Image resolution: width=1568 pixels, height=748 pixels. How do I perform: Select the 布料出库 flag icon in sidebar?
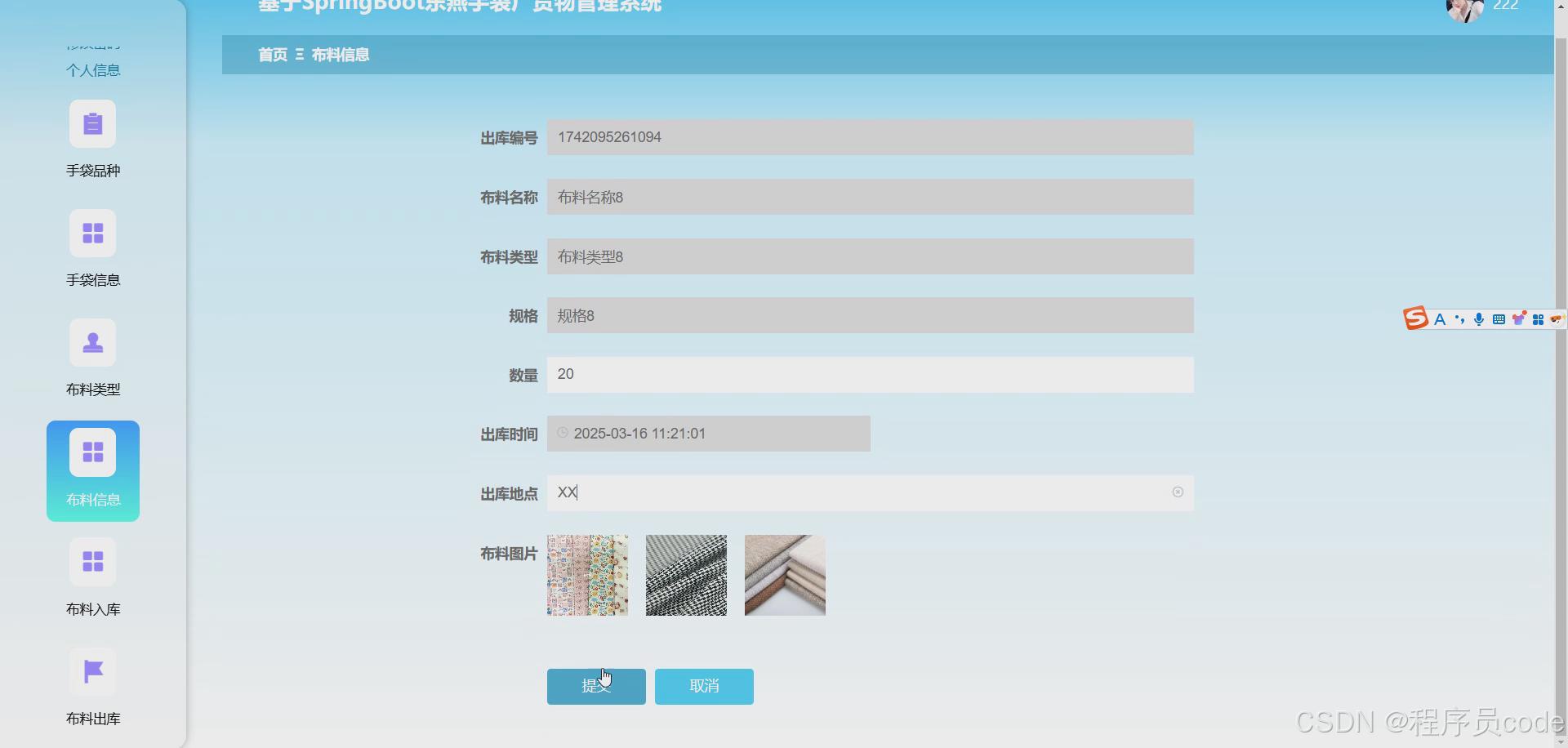pyautogui.click(x=92, y=671)
